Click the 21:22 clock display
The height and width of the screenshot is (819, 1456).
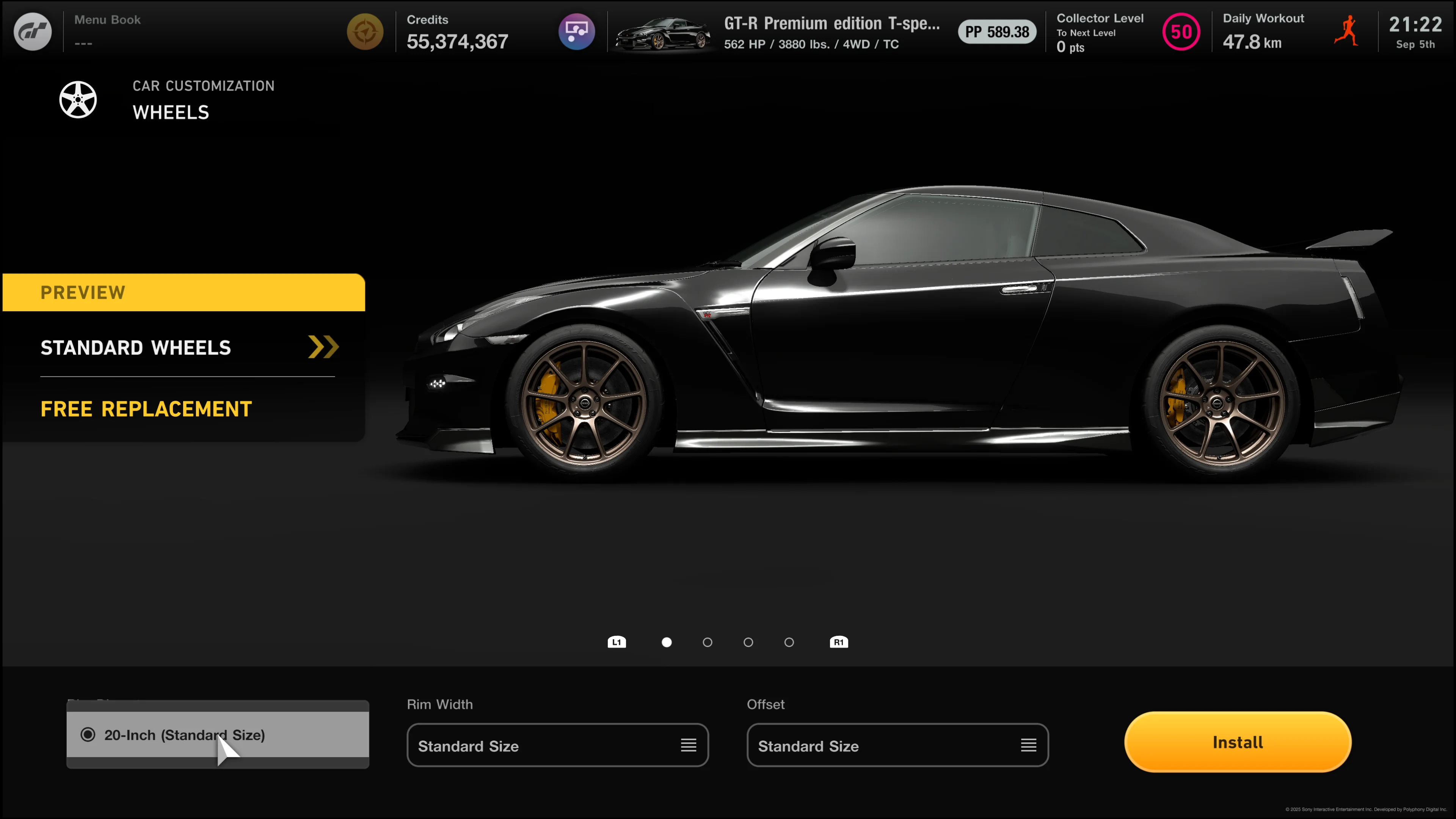point(1415,24)
